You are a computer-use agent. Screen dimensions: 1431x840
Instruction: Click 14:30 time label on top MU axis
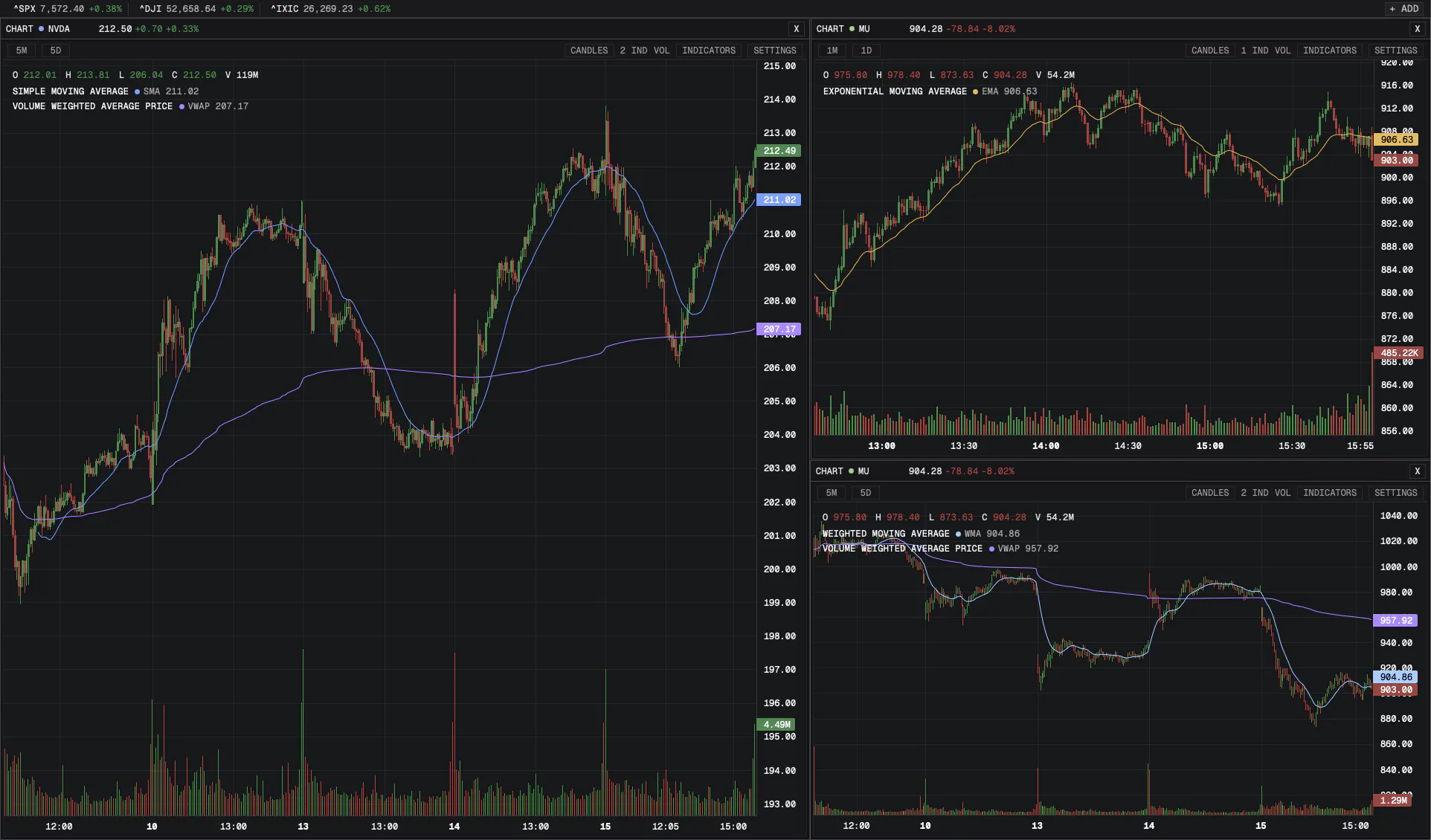coord(1128,446)
